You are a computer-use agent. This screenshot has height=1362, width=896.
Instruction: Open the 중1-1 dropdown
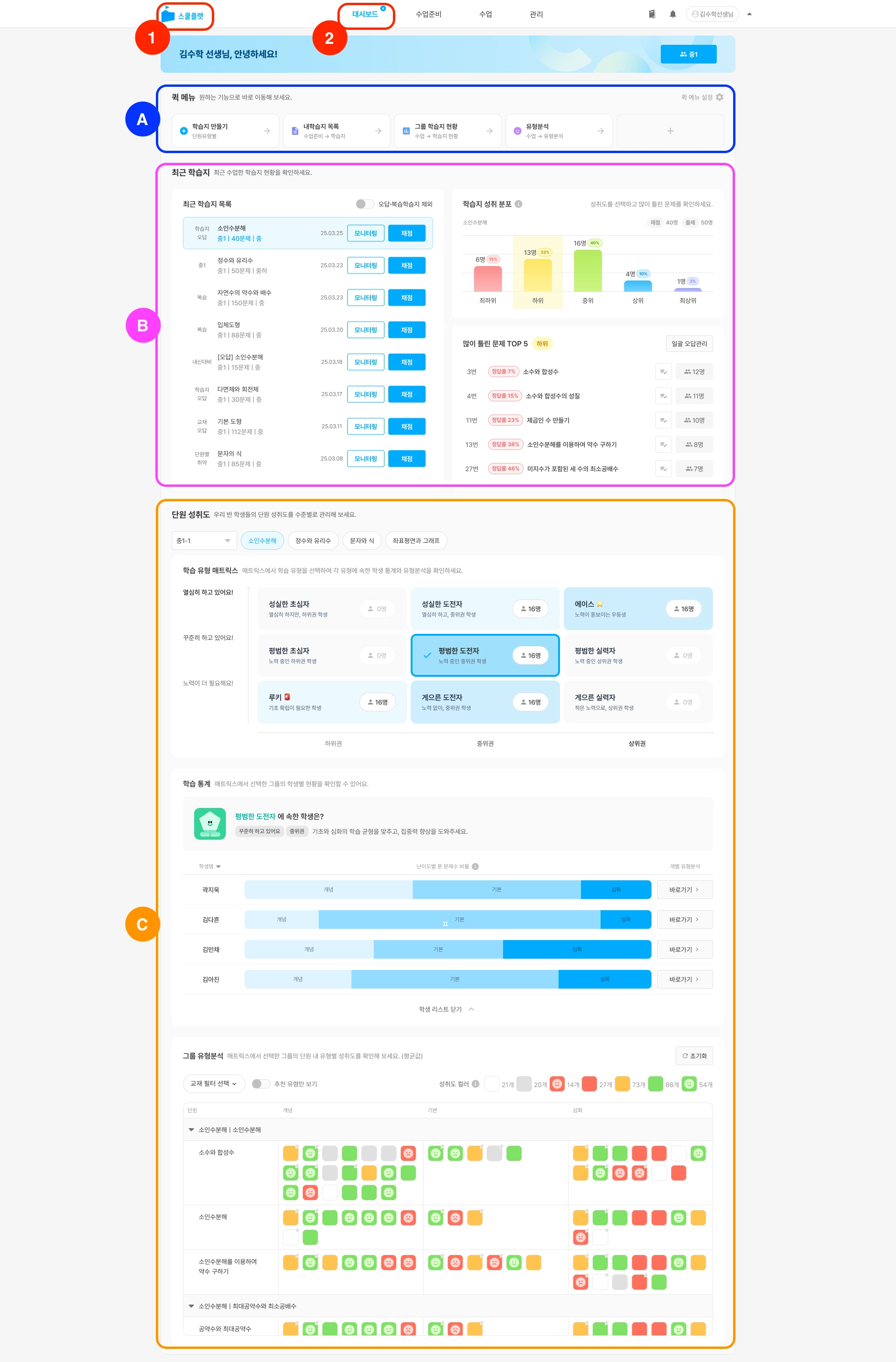pyautogui.click(x=203, y=541)
